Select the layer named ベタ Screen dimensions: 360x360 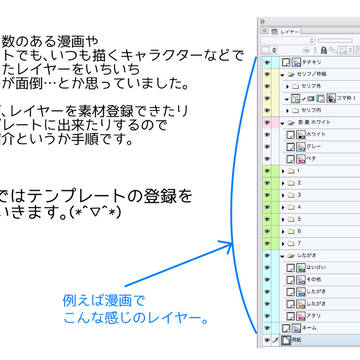pos(311,158)
